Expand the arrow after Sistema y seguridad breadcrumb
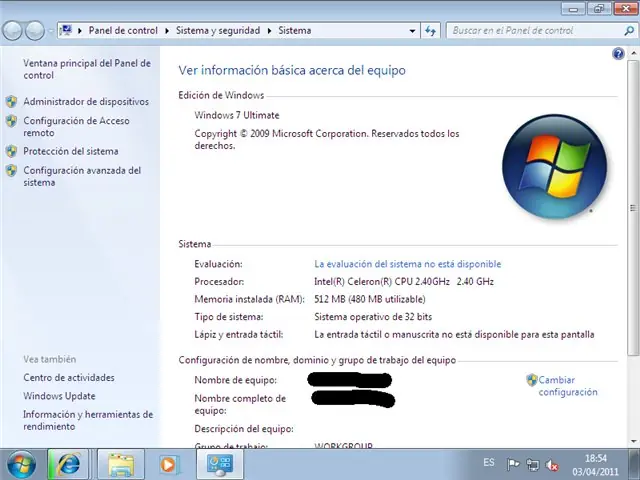This screenshot has width=640, height=480. (269, 31)
